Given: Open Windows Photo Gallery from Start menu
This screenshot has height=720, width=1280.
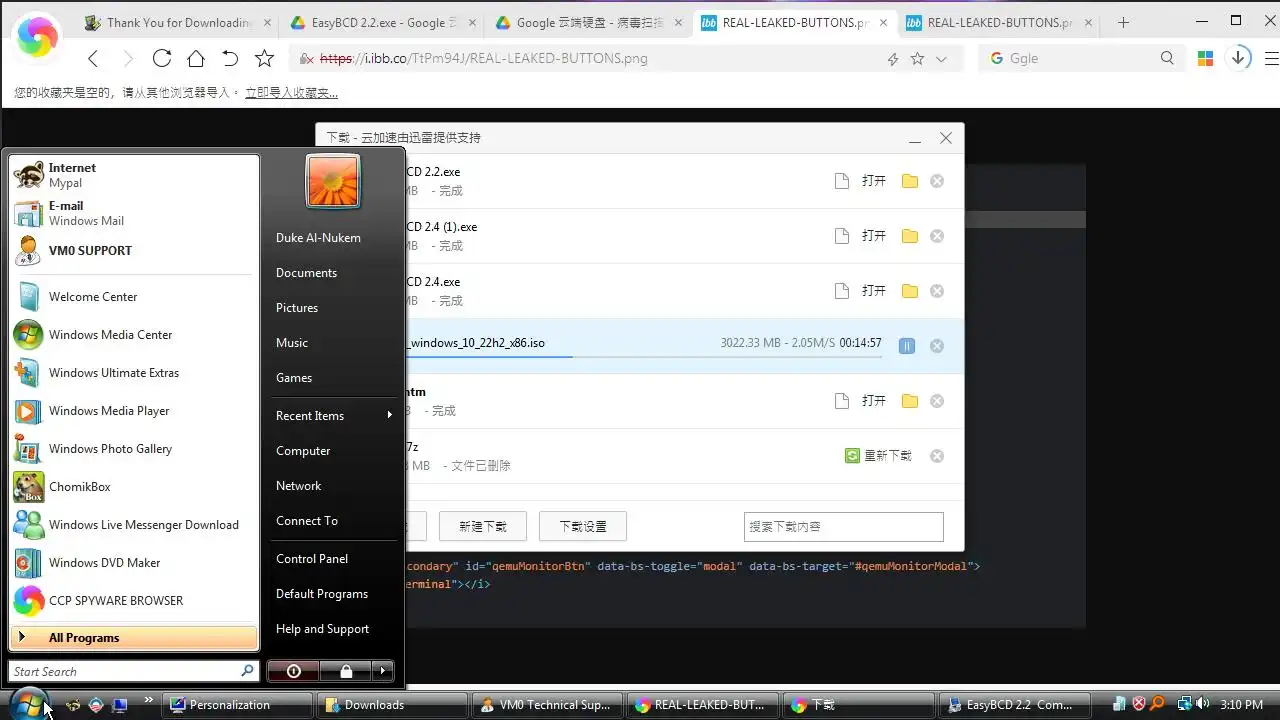Looking at the screenshot, I should (133, 449).
